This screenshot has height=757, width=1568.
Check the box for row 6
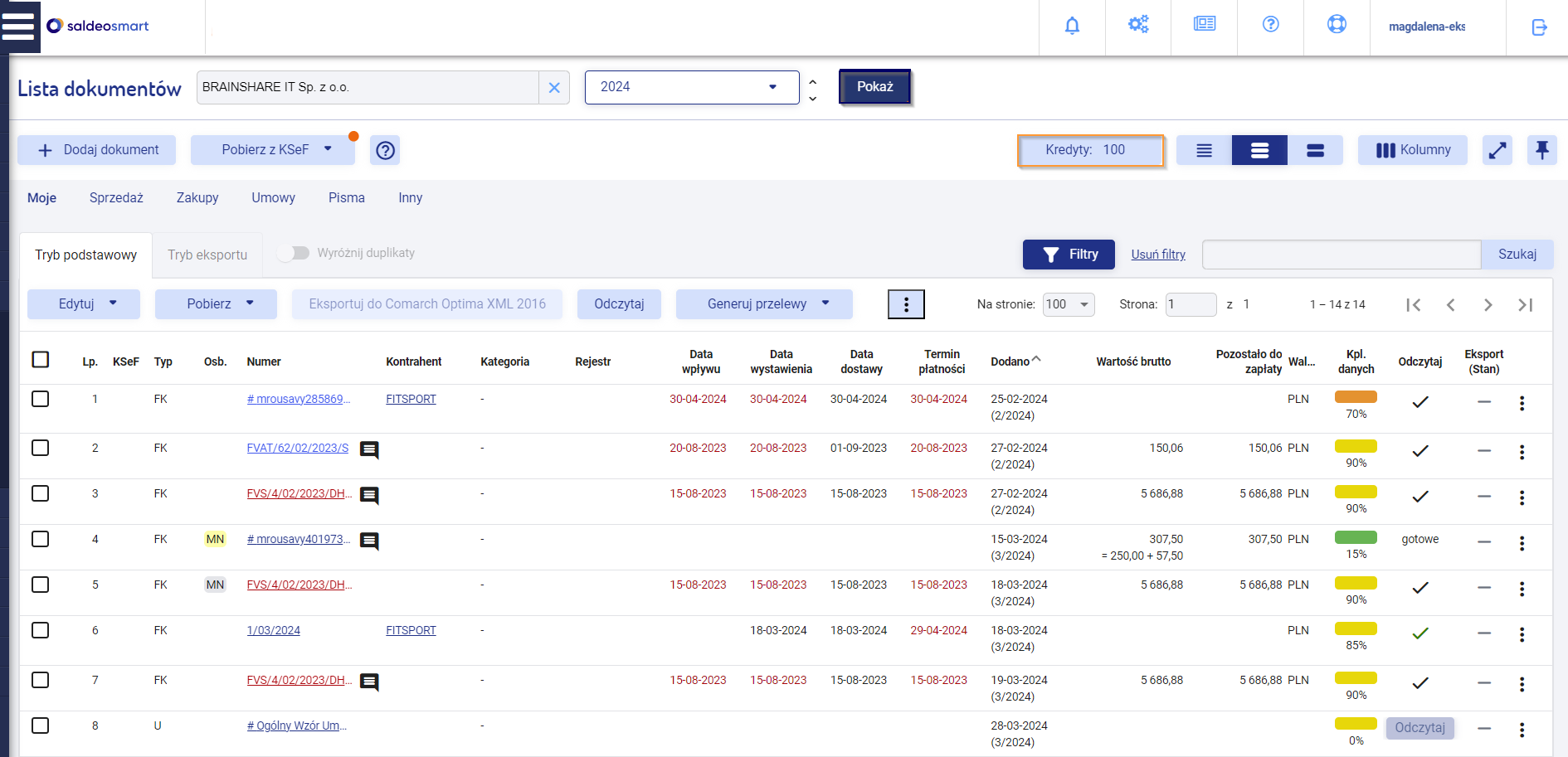coord(40,630)
